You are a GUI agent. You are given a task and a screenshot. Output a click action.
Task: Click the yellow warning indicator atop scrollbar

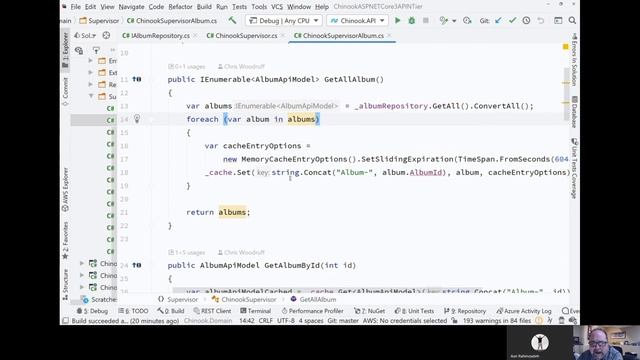pos(566,47)
